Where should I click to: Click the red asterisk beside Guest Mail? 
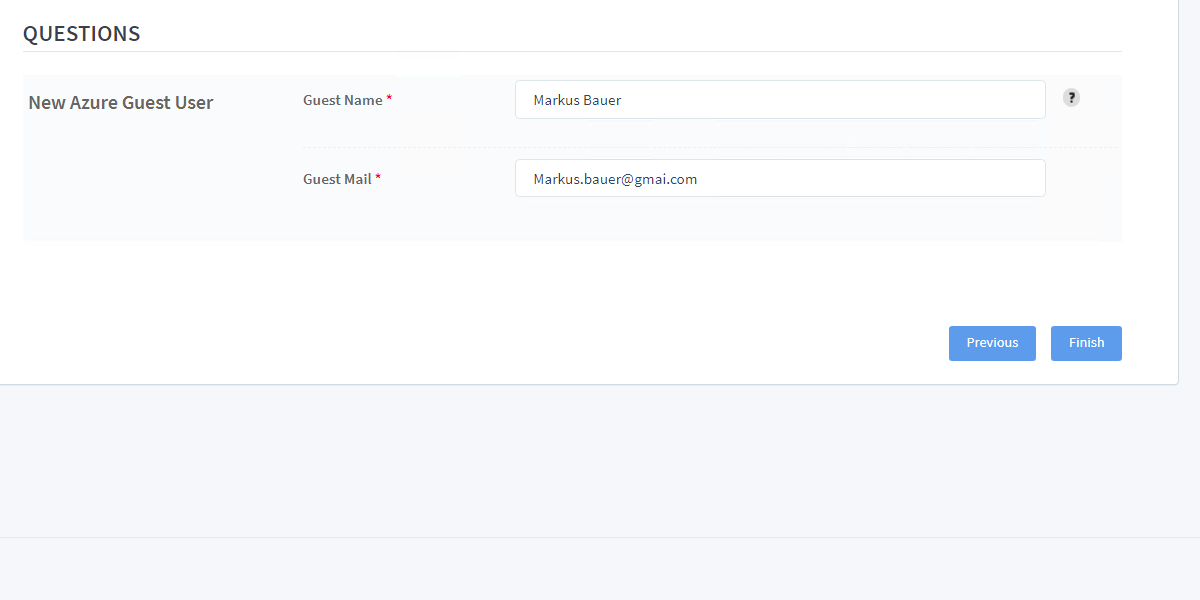tap(378, 178)
